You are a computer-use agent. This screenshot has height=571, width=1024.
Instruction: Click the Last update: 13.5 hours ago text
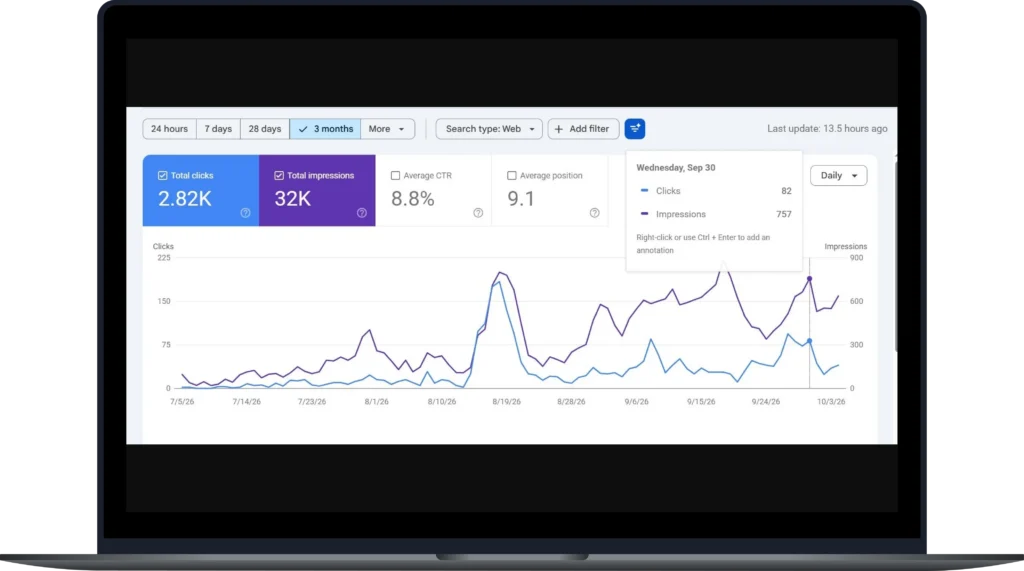[x=827, y=129]
